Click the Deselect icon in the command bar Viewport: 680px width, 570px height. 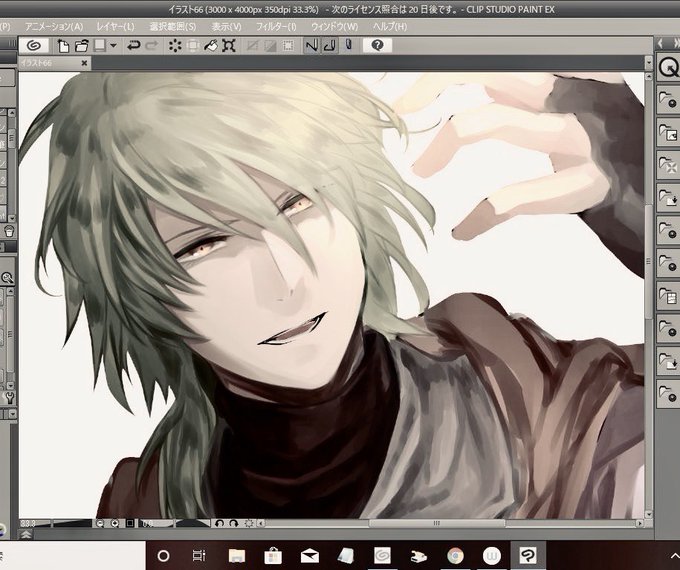click(x=252, y=46)
